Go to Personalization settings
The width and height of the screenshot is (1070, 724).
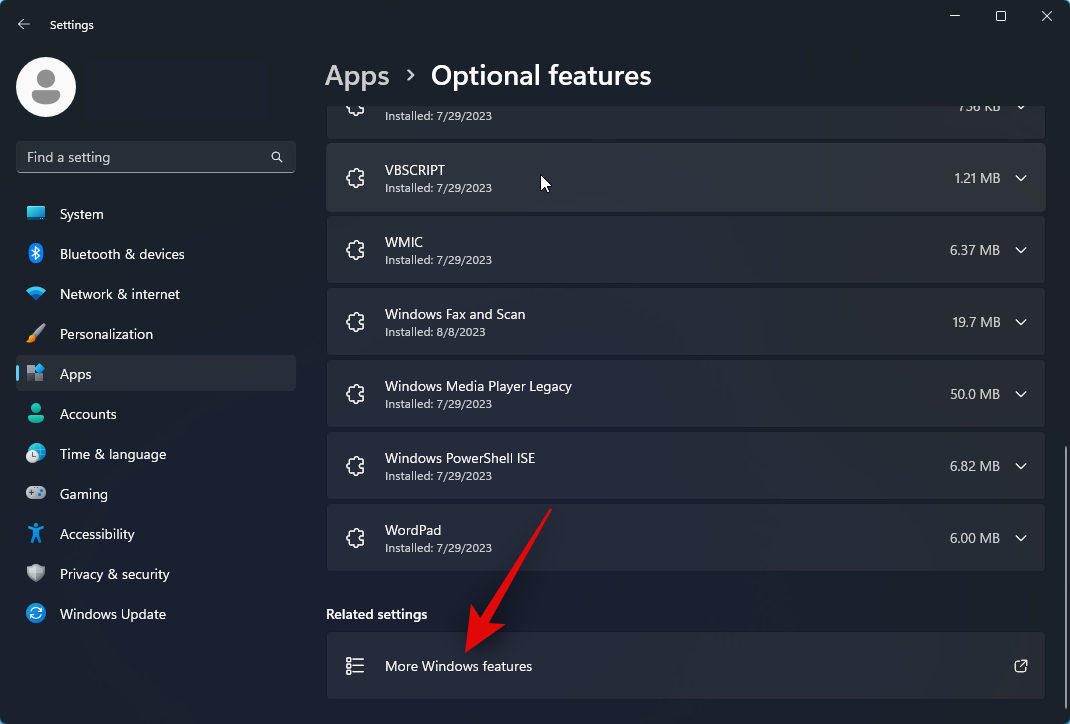(106, 334)
